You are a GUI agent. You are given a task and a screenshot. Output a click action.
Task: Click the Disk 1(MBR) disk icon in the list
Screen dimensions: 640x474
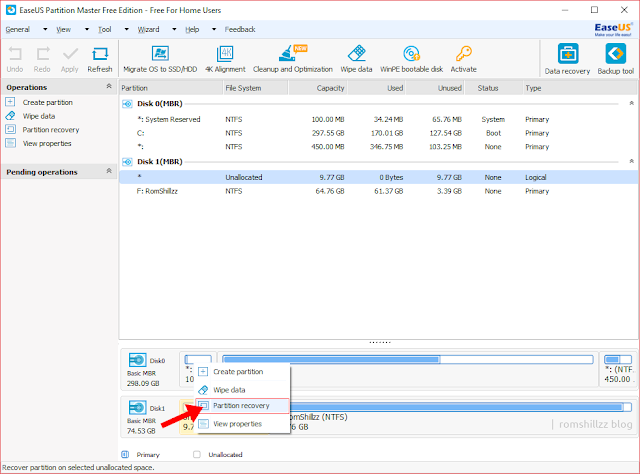point(127,162)
